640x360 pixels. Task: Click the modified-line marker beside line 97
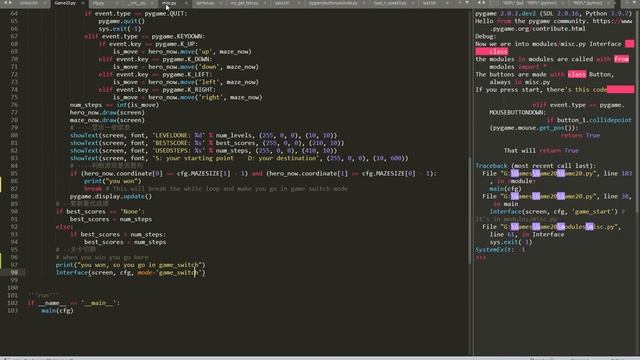[x=1, y=261]
